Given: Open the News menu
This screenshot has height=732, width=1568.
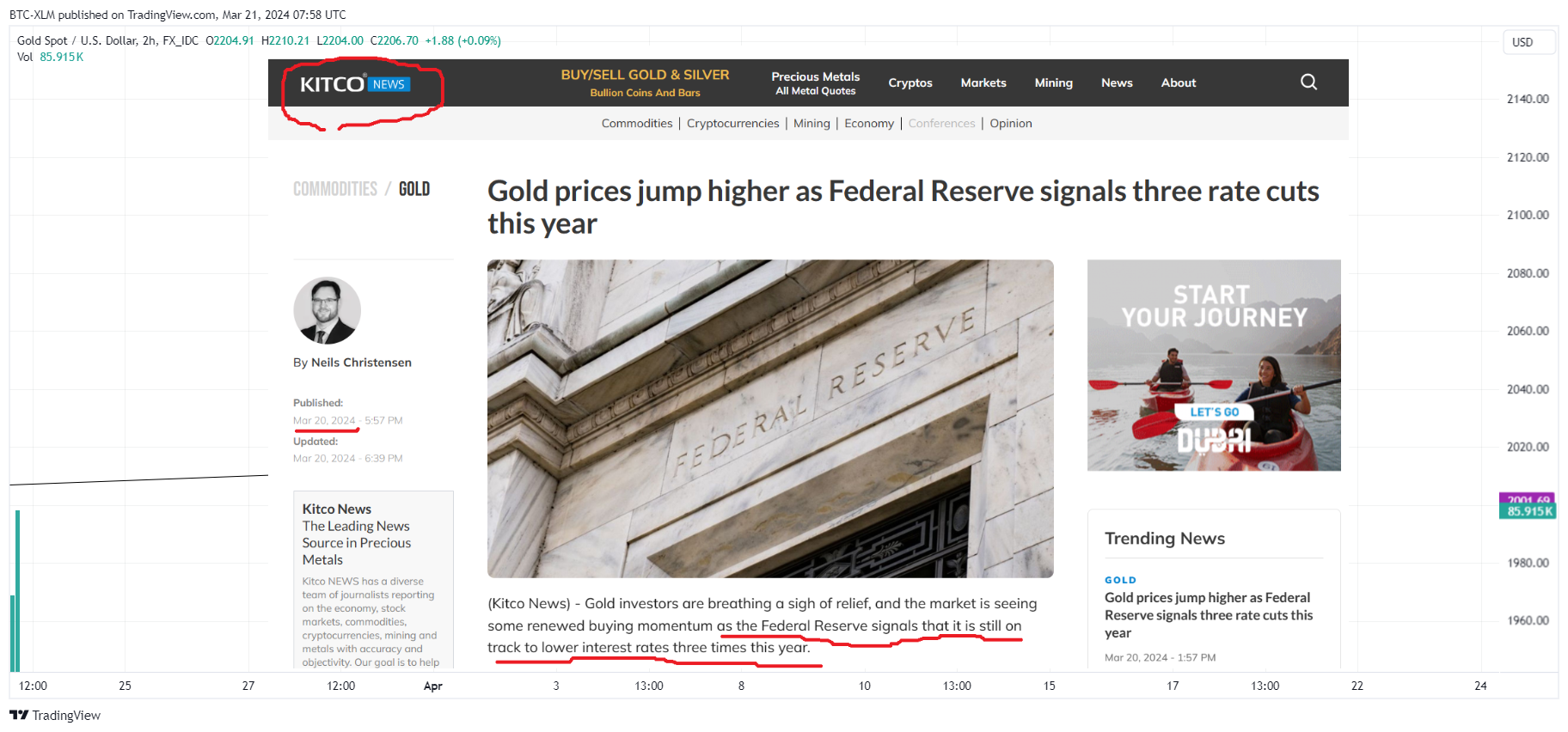Looking at the screenshot, I should pyautogui.click(x=1117, y=82).
